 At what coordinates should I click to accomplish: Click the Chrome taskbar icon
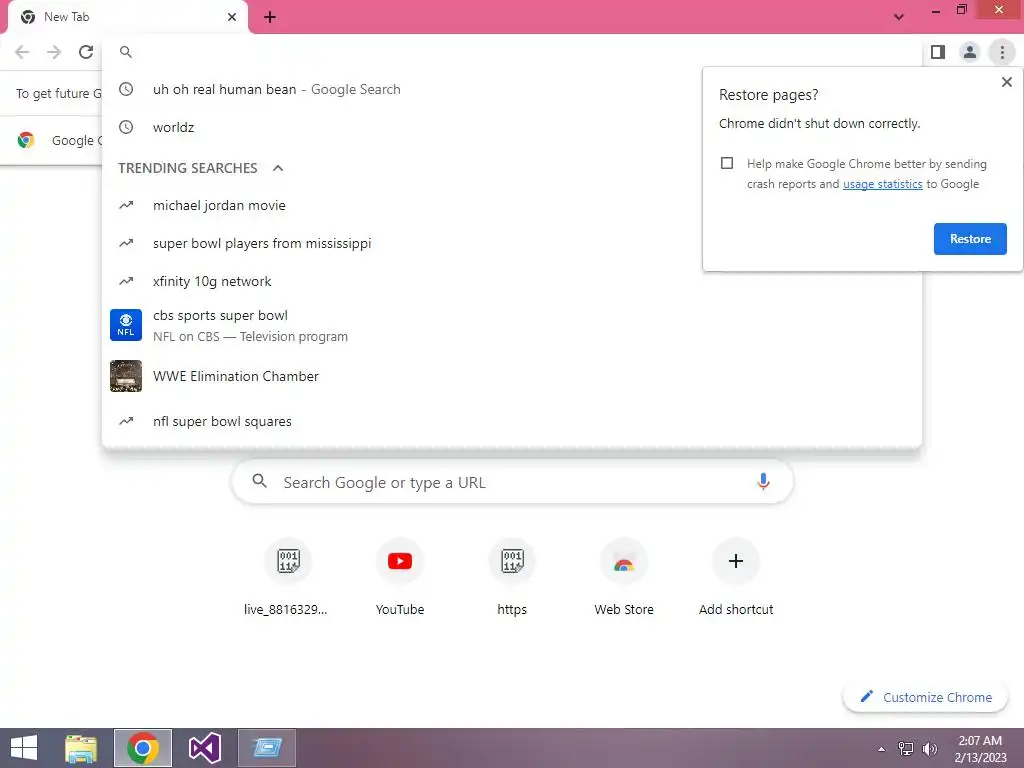click(143, 748)
